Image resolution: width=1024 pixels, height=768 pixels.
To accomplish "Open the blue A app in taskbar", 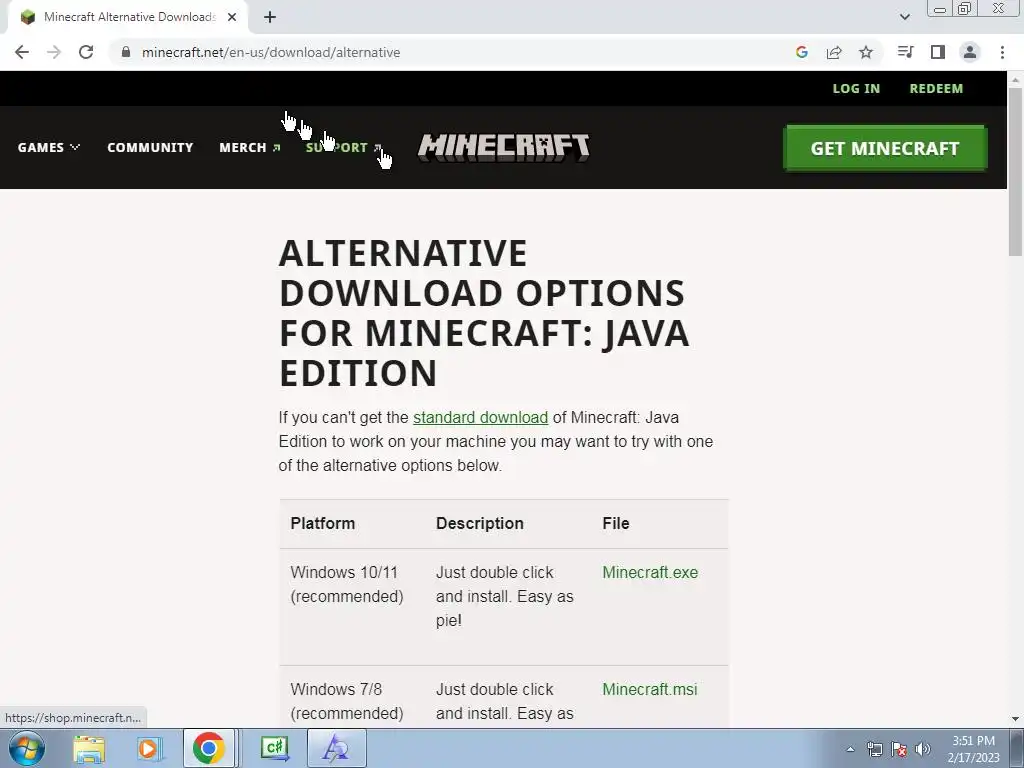I will (337, 748).
